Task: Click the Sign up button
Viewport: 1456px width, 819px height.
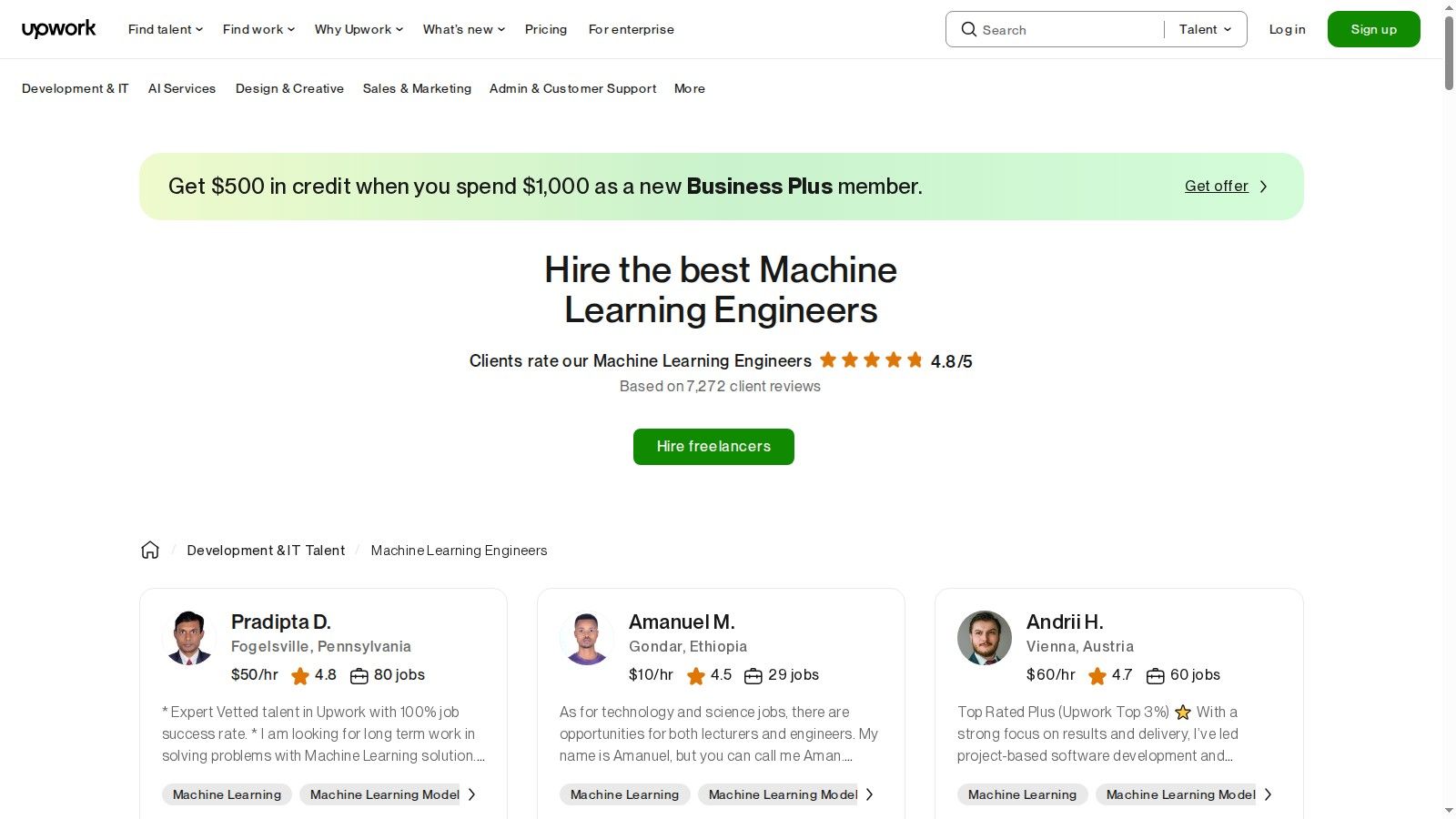Action: (1373, 28)
